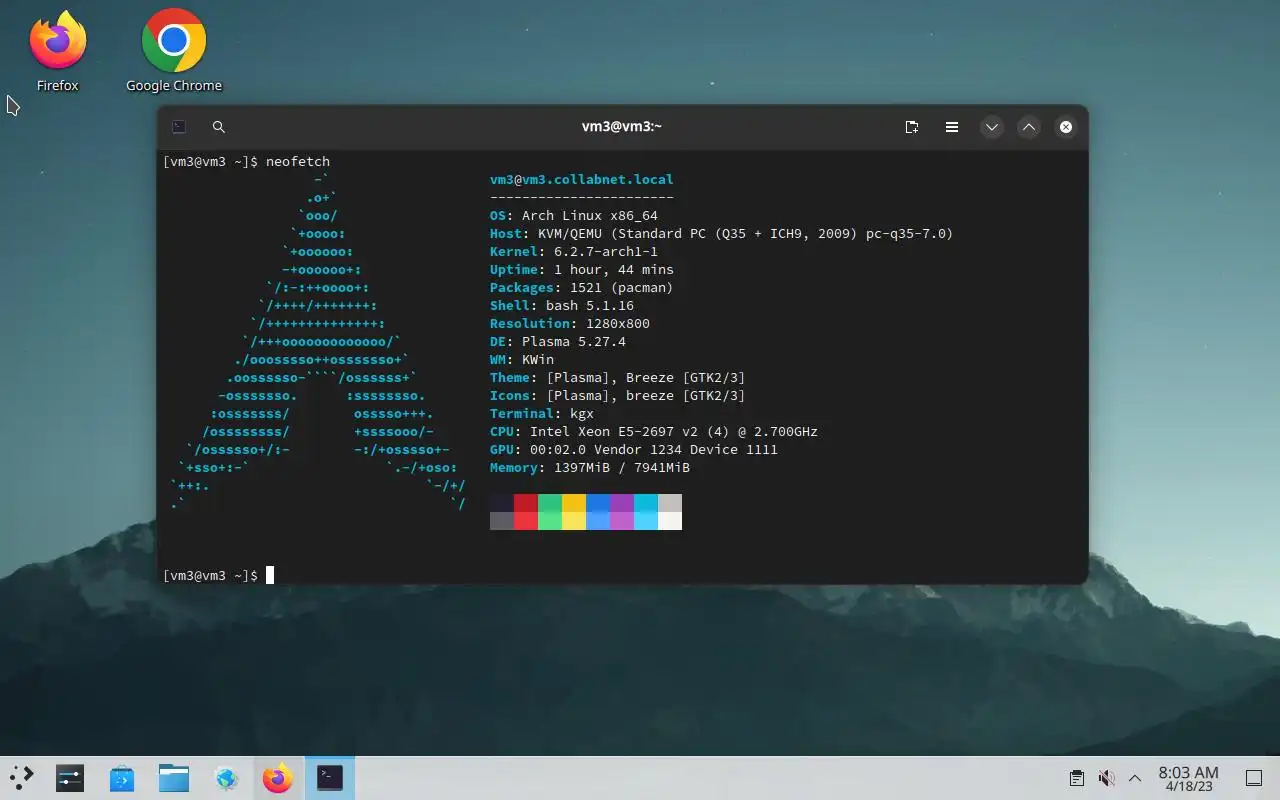This screenshot has width=1280, height=800.
Task: Click the Shell: bash 5.1.16 line
Action: point(562,306)
